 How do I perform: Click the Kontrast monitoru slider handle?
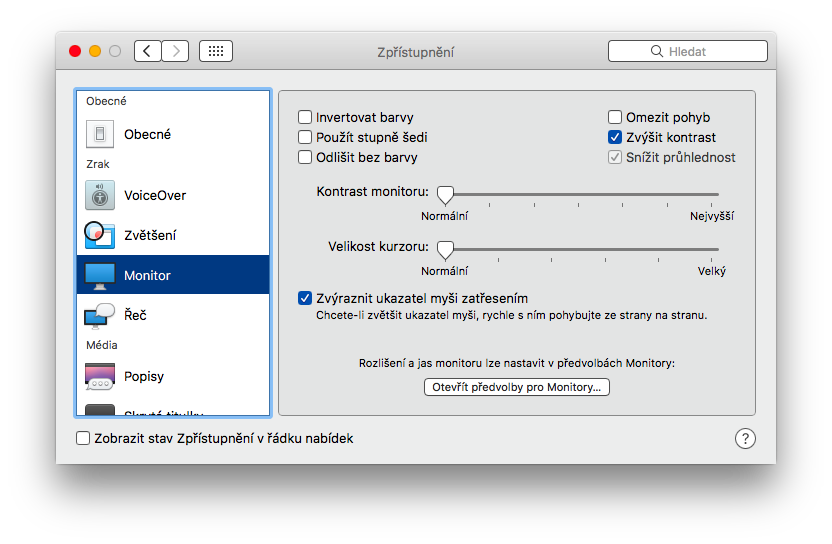click(445, 194)
